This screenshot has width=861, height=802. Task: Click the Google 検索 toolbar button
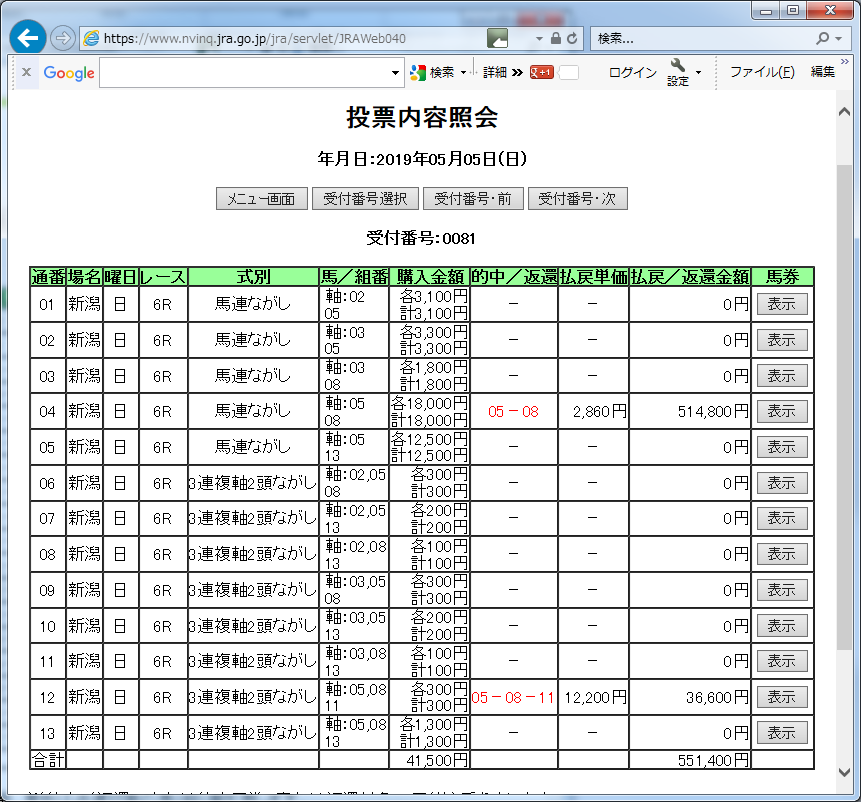(x=432, y=72)
